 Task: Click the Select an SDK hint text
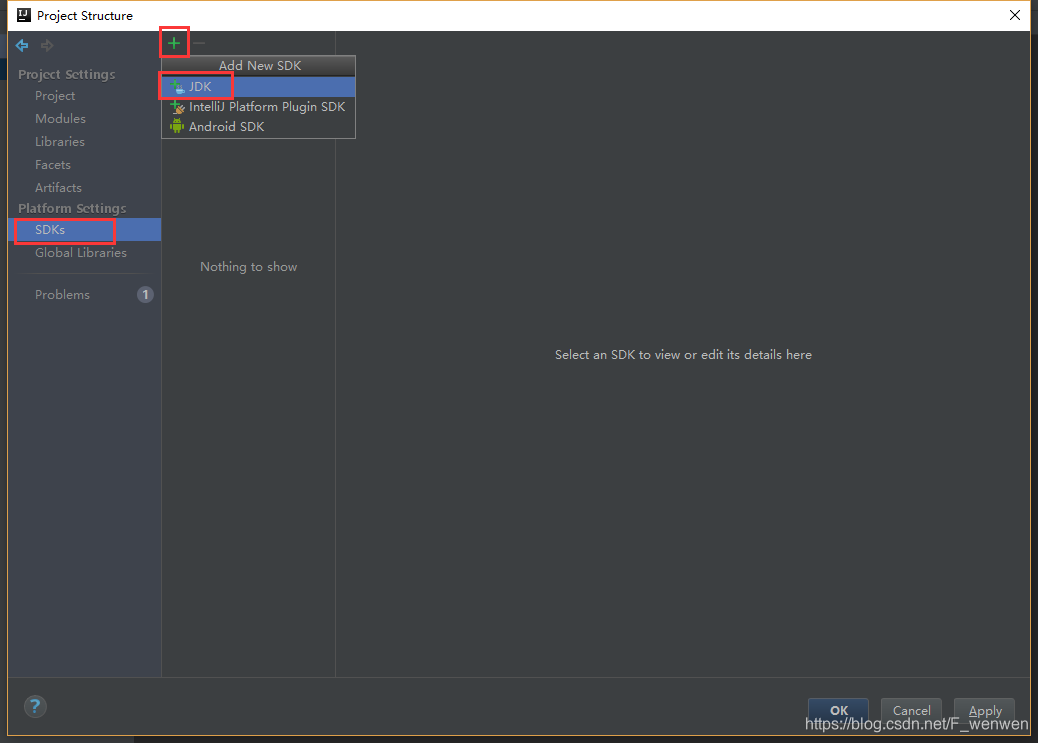click(x=683, y=355)
